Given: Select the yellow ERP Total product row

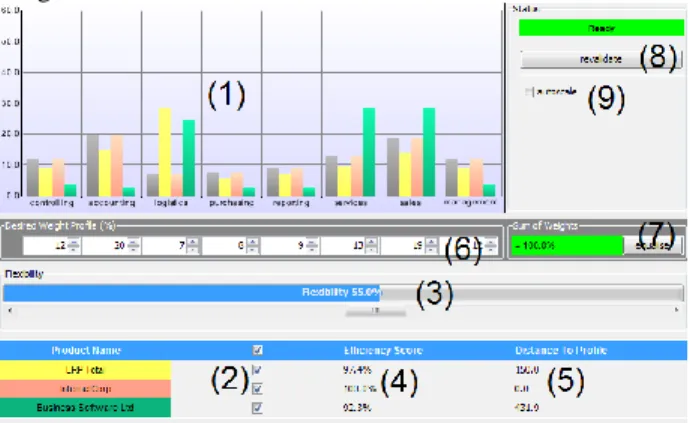Looking at the screenshot, I should [85, 370].
